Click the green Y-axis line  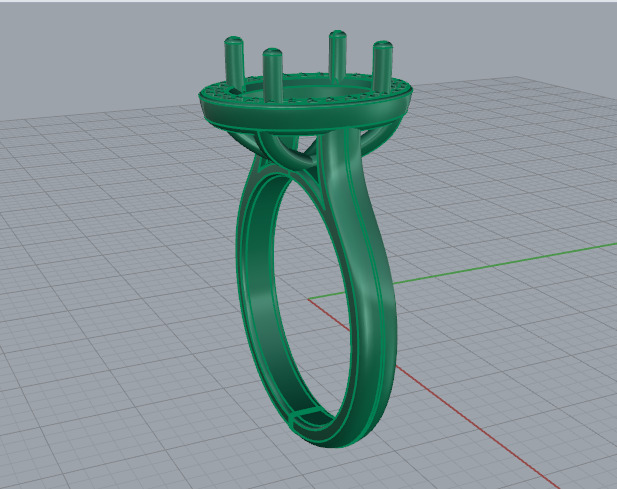coord(505,263)
